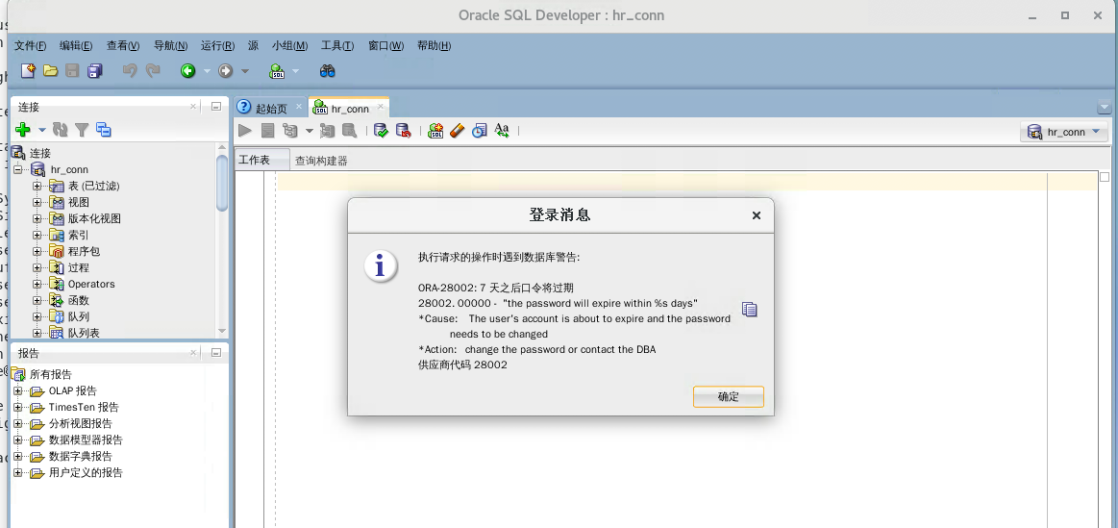The width and height of the screenshot is (1118, 528).
Task: Select 队列表 in connections tree
Action: coord(83,333)
